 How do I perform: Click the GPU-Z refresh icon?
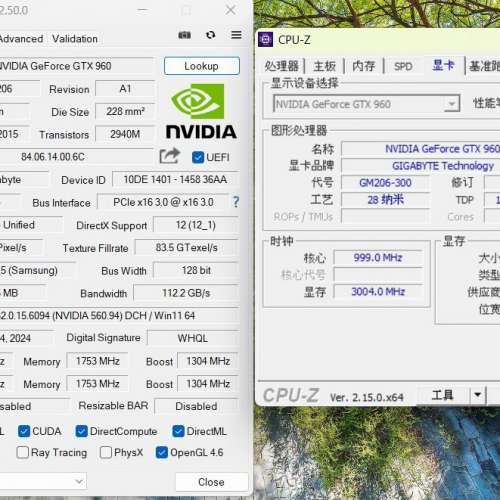coord(210,35)
